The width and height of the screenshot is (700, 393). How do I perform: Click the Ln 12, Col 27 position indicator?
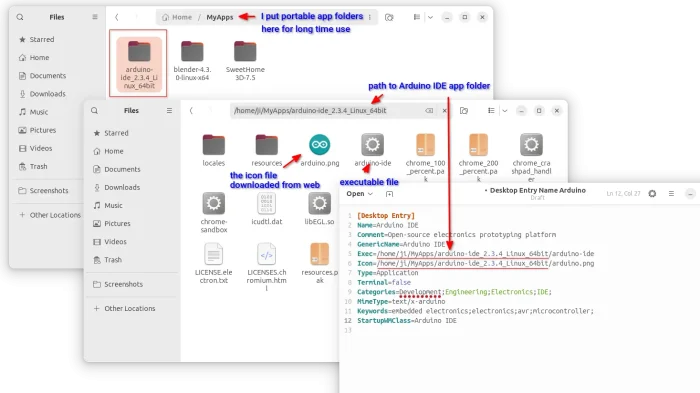(623, 193)
